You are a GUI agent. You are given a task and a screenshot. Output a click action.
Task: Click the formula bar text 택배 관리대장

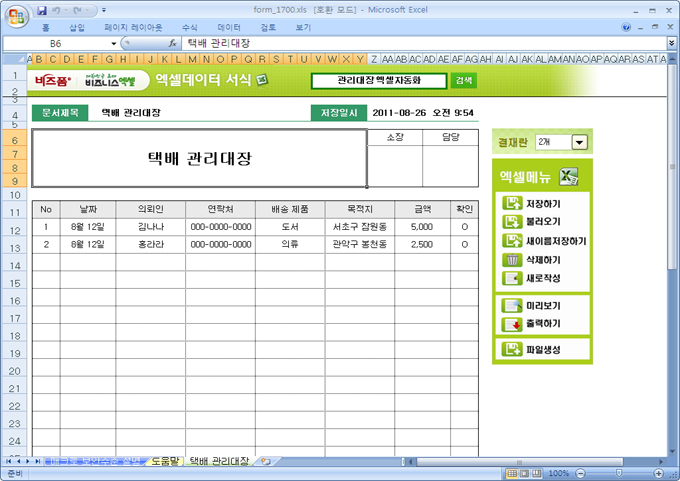(x=219, y=43)
